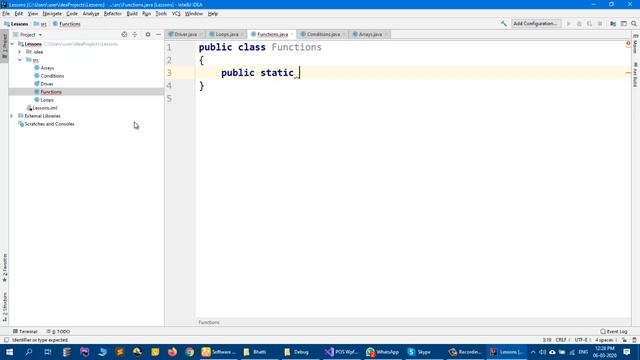This screenshot has width=640, height=360.
Task: Close the Functions.java tab
Action: coord(292,35)
